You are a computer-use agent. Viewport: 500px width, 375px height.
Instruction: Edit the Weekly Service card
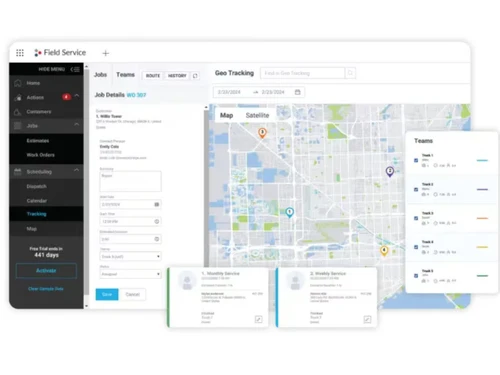(367, 319)
